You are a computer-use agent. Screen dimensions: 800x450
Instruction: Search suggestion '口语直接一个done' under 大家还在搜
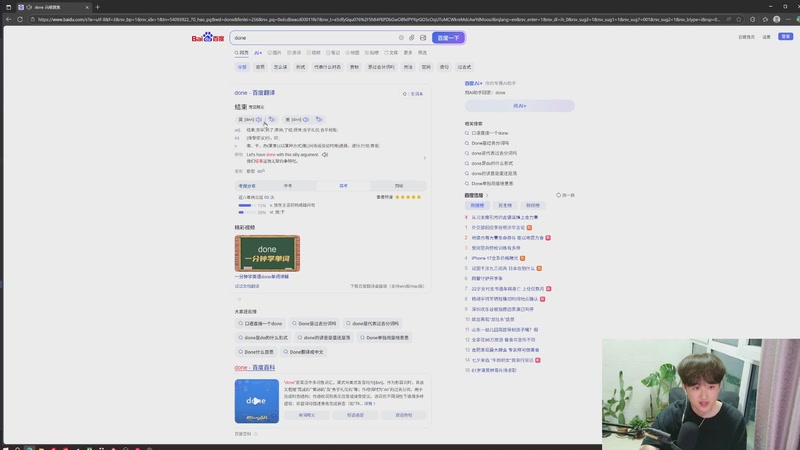coord(260,323)
